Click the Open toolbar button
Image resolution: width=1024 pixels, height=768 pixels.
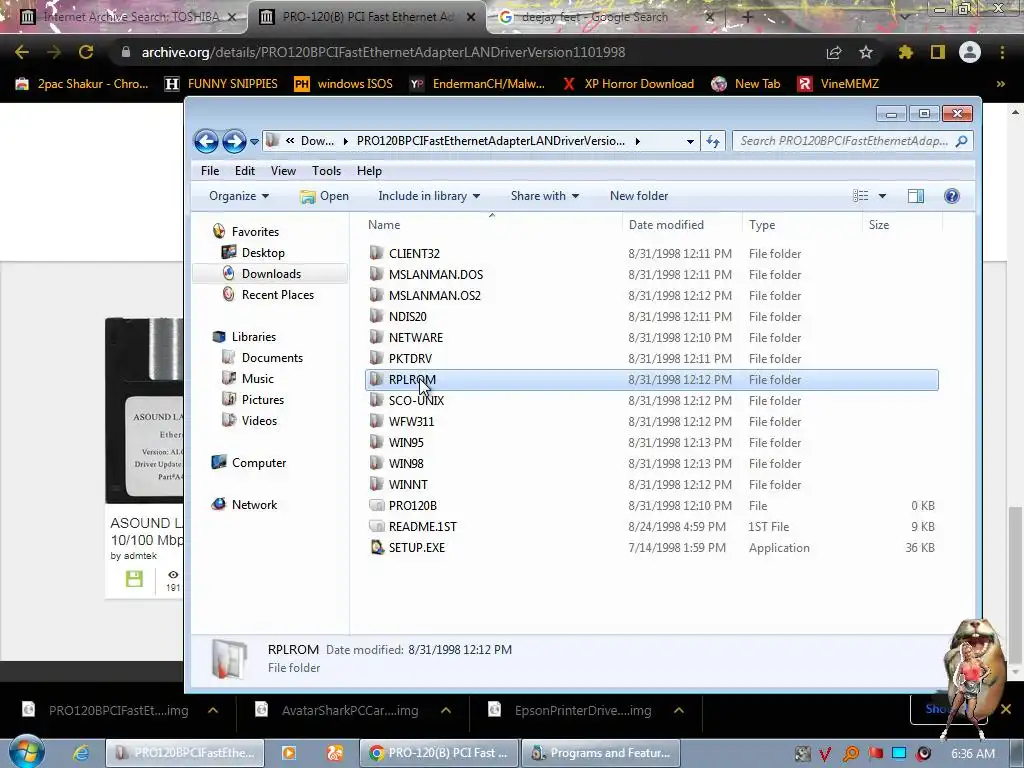[325, 196]
